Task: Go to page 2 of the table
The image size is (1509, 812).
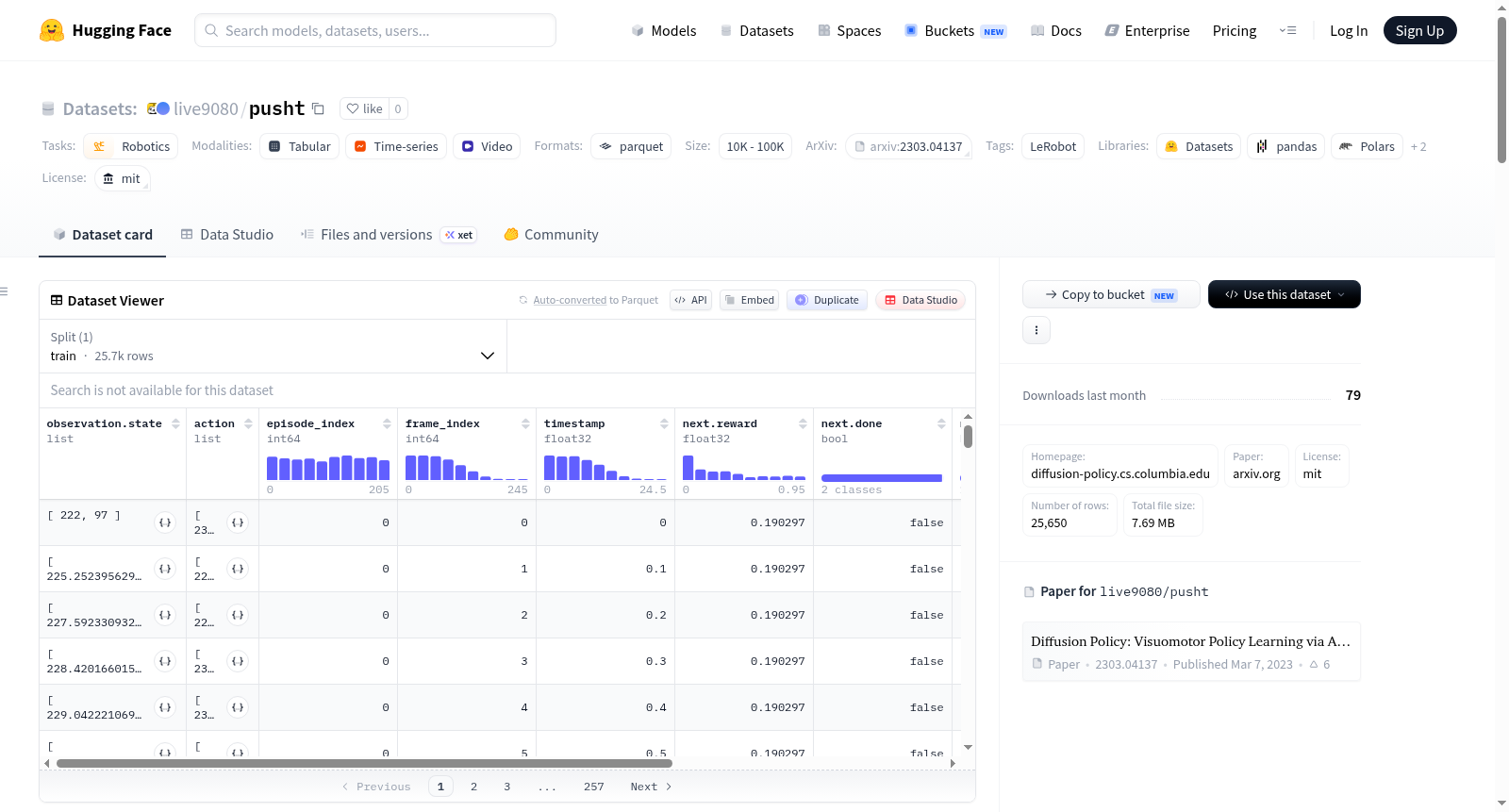Action: tap(473, 787)
